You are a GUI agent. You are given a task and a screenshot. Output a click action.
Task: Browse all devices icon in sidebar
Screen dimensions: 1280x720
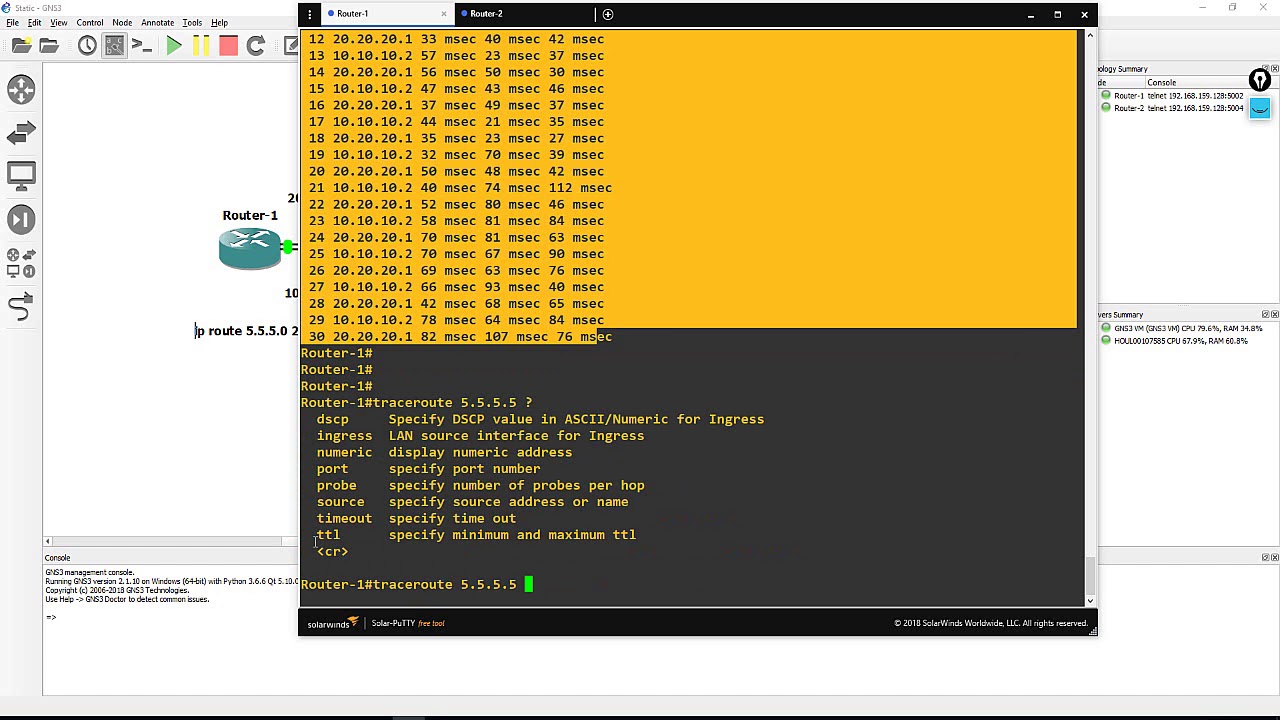coord(21,263)
